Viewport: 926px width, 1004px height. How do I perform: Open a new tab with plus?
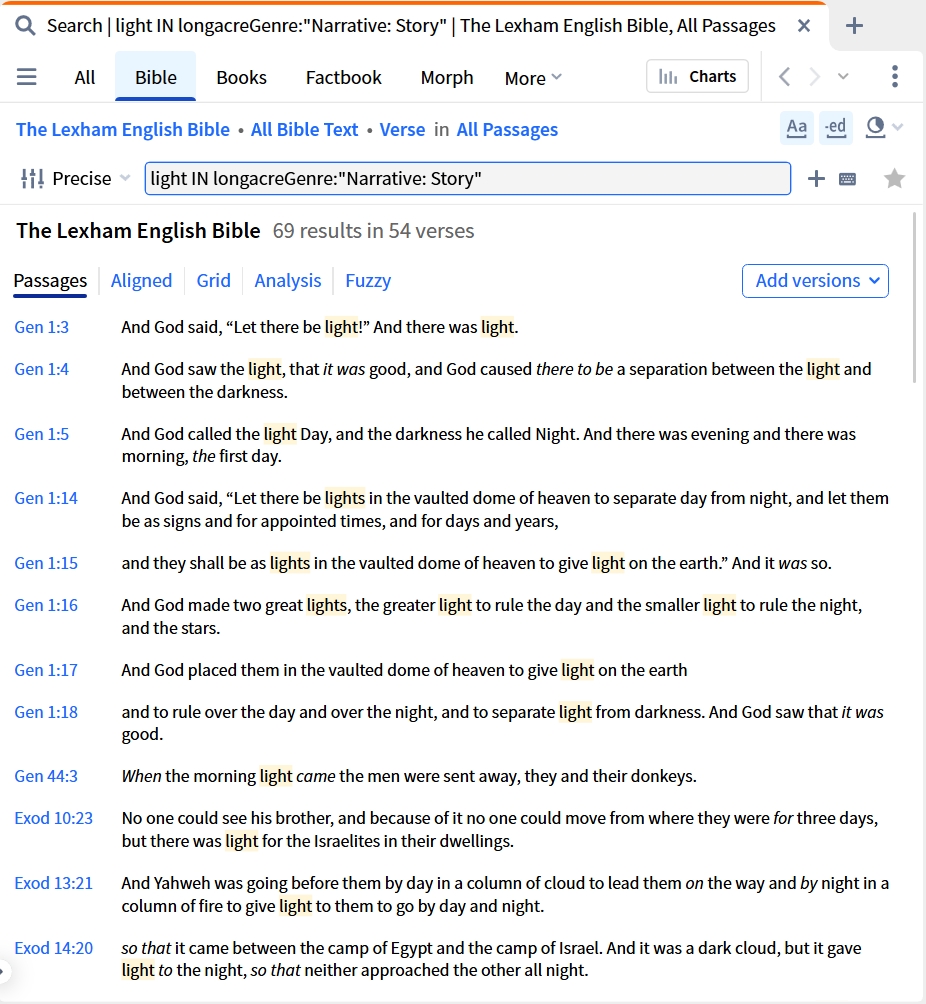click(x=854, y=26)
